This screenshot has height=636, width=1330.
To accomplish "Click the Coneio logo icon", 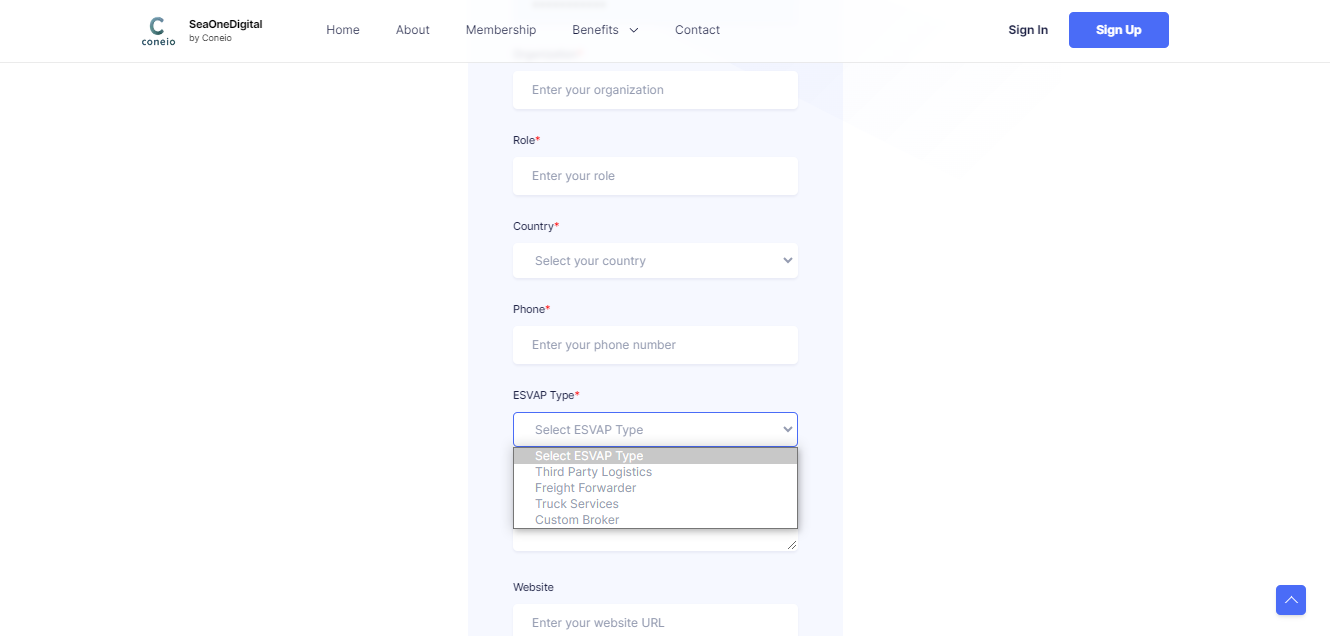I will tap(157, 31).
